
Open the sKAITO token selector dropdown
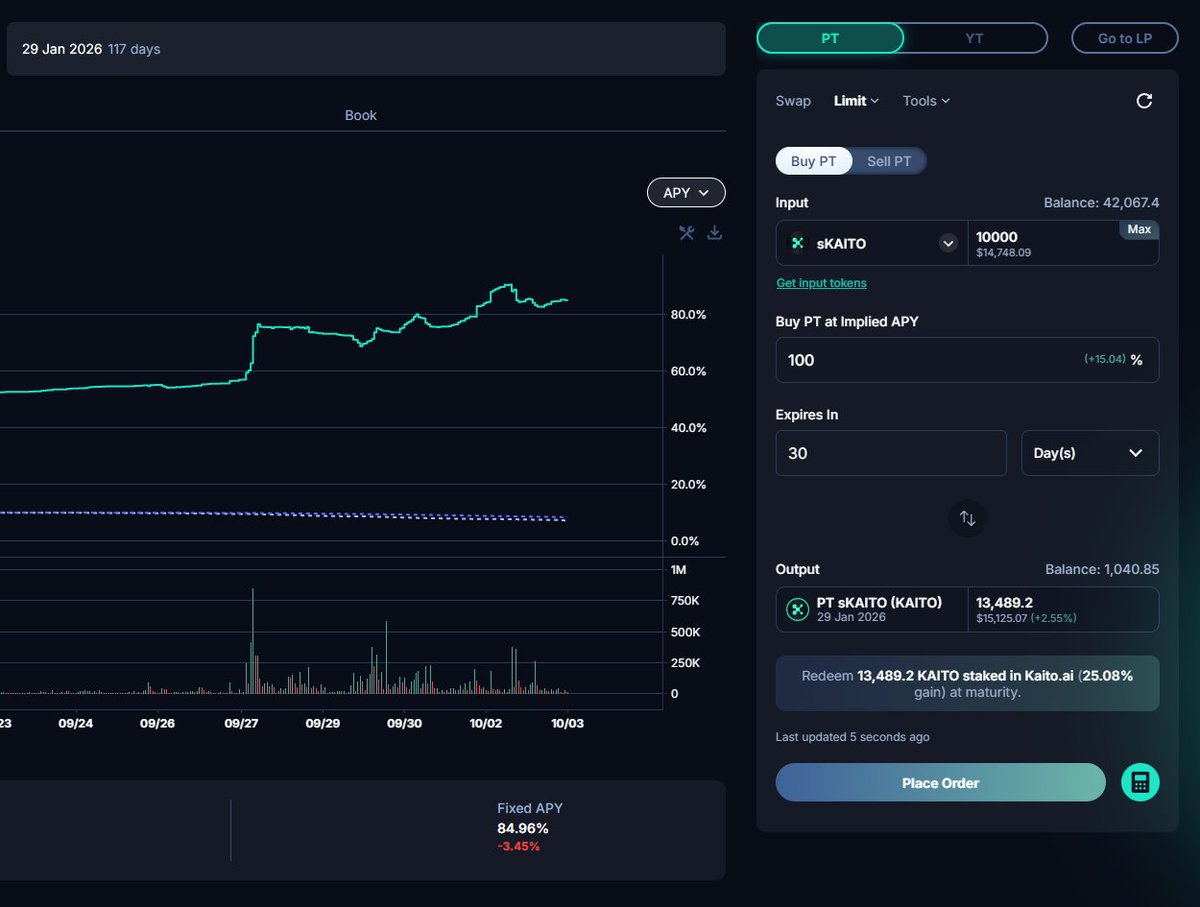(948, 243)
